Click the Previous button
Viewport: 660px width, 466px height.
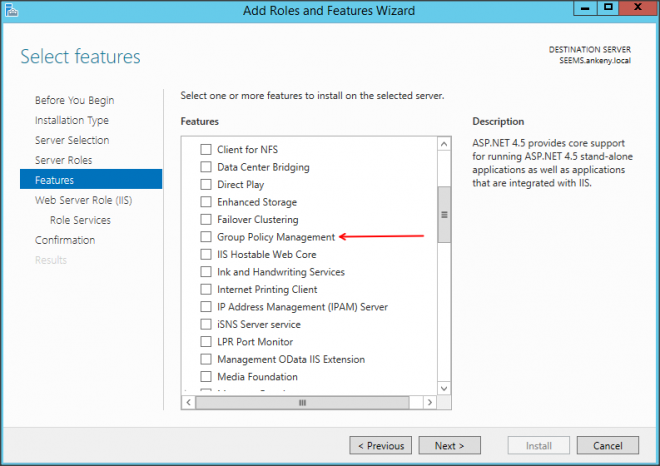(380, 446)
